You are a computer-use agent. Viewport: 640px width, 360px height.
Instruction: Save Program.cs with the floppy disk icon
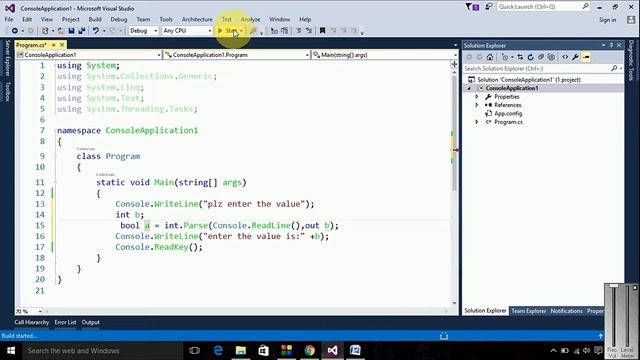[71, 31]
